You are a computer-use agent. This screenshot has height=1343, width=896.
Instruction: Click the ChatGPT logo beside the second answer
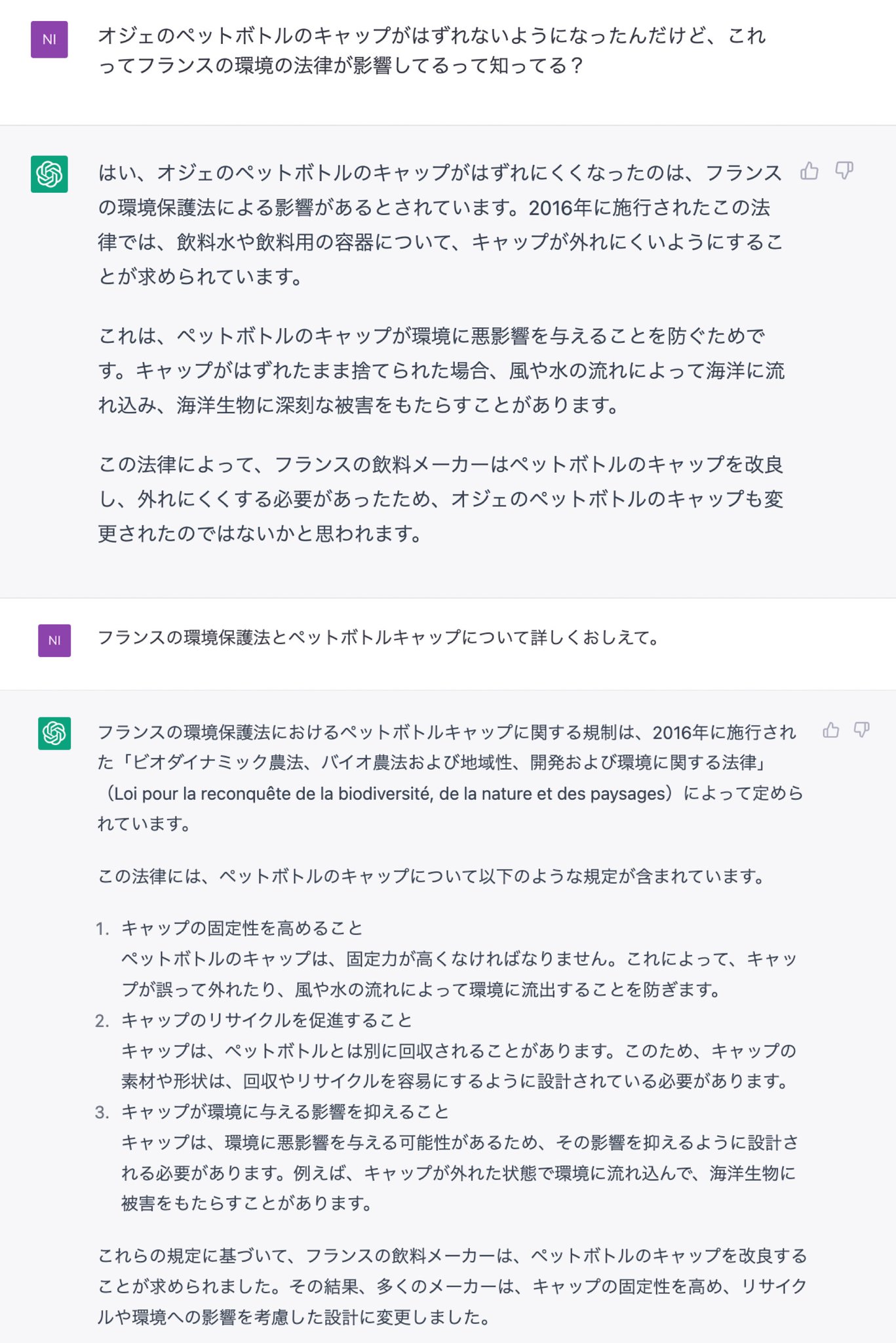[54, 733]
